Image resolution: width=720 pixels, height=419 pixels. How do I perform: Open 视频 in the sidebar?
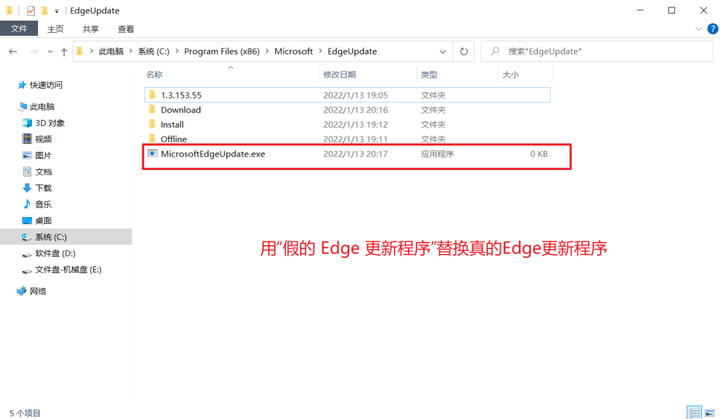click(43, 139)
